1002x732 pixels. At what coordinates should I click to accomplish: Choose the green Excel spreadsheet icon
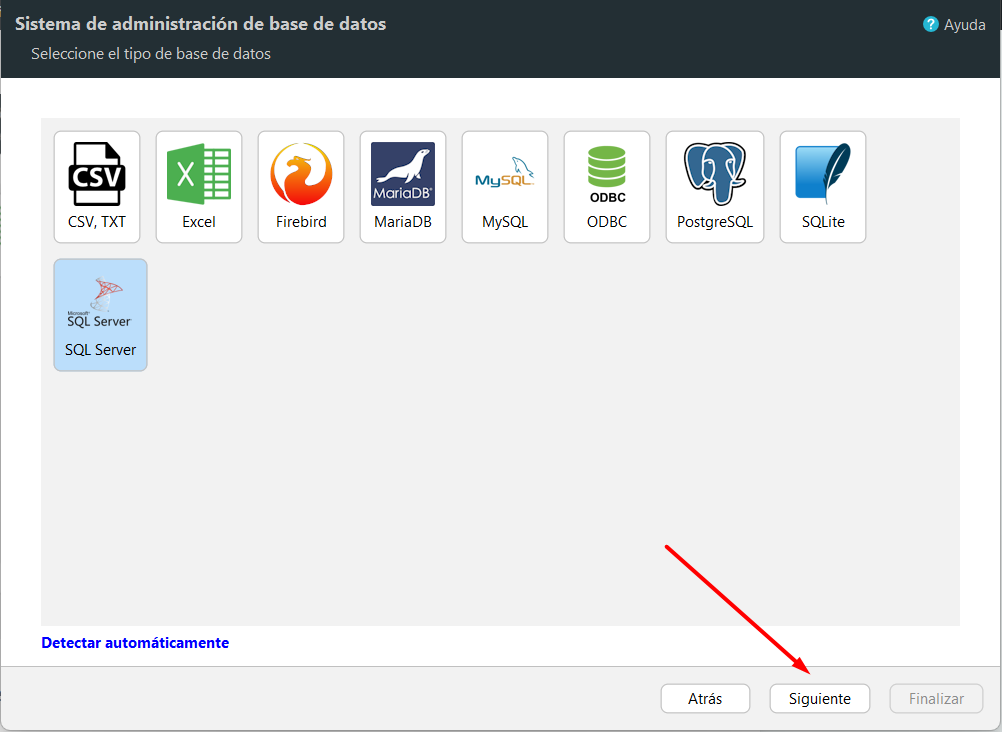199,174
